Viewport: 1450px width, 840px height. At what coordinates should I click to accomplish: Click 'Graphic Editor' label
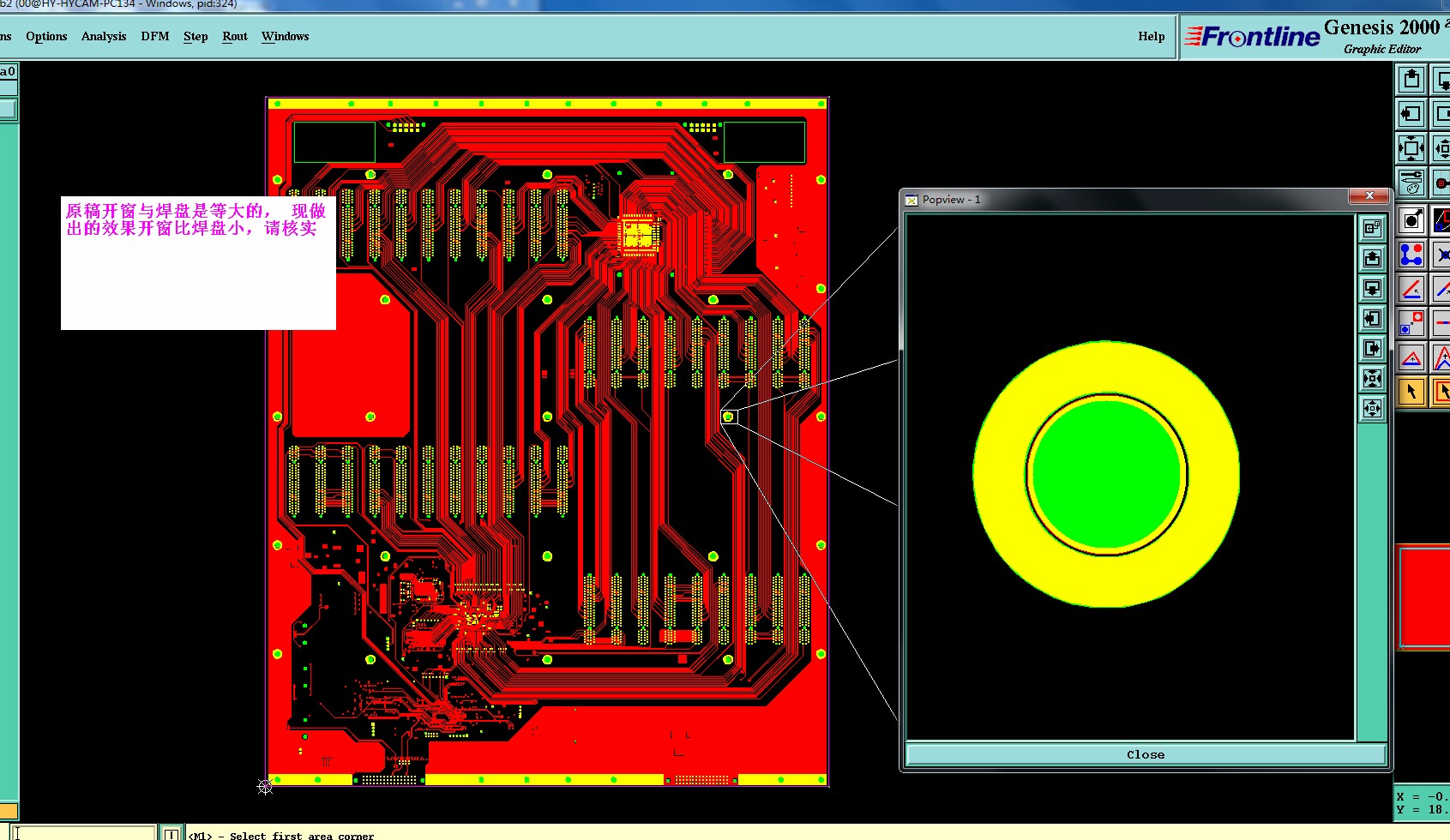pos(1382,49)
